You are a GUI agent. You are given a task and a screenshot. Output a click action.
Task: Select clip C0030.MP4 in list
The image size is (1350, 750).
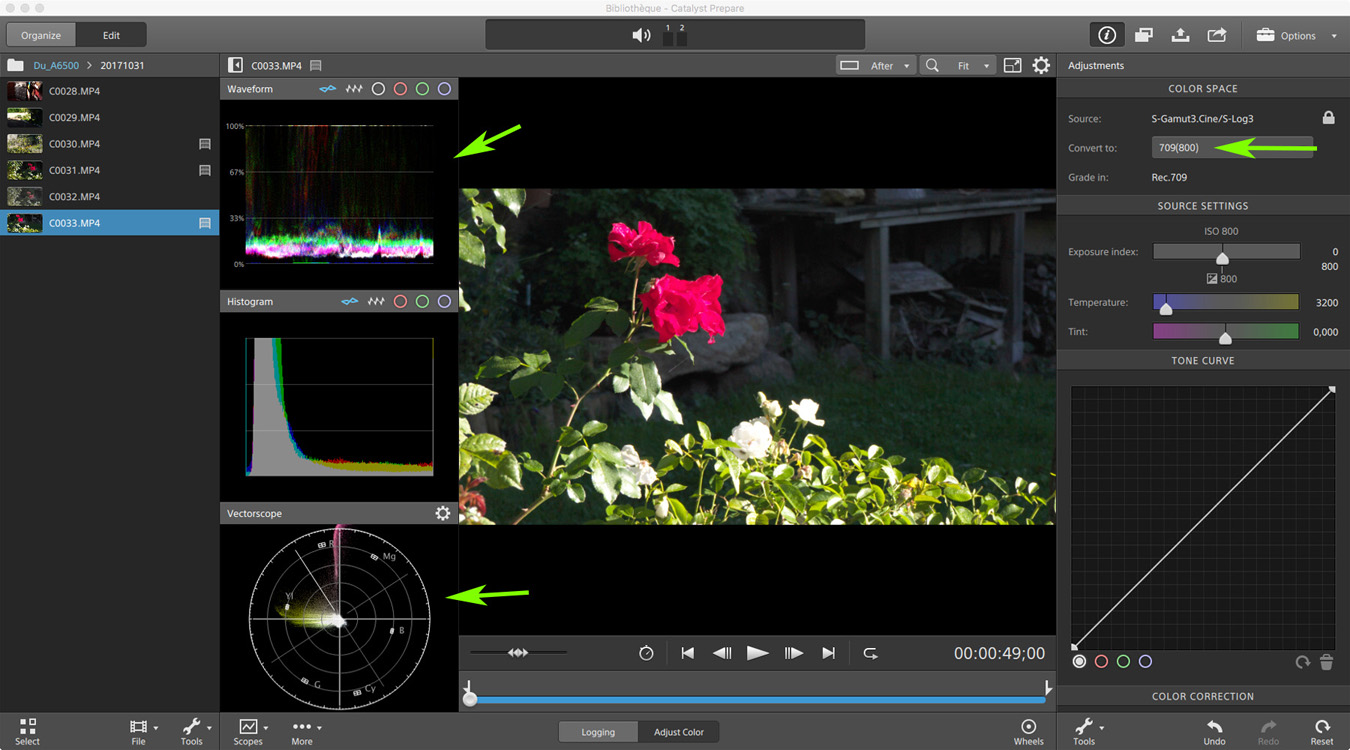point(74,144)
